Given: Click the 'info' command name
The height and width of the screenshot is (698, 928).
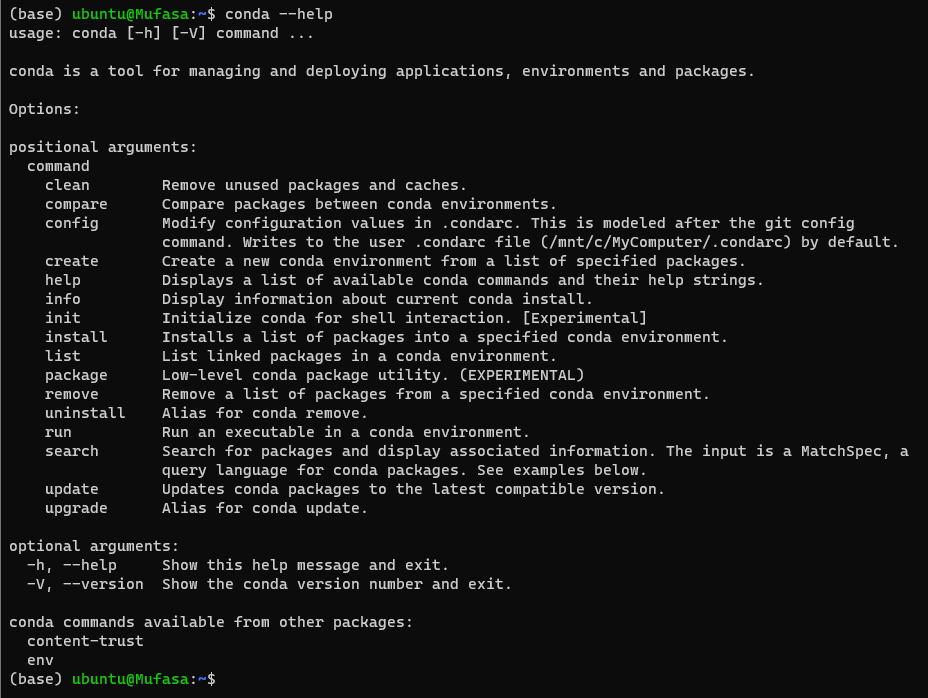Looking at the screenshot, I should click(x=63, y=299).
